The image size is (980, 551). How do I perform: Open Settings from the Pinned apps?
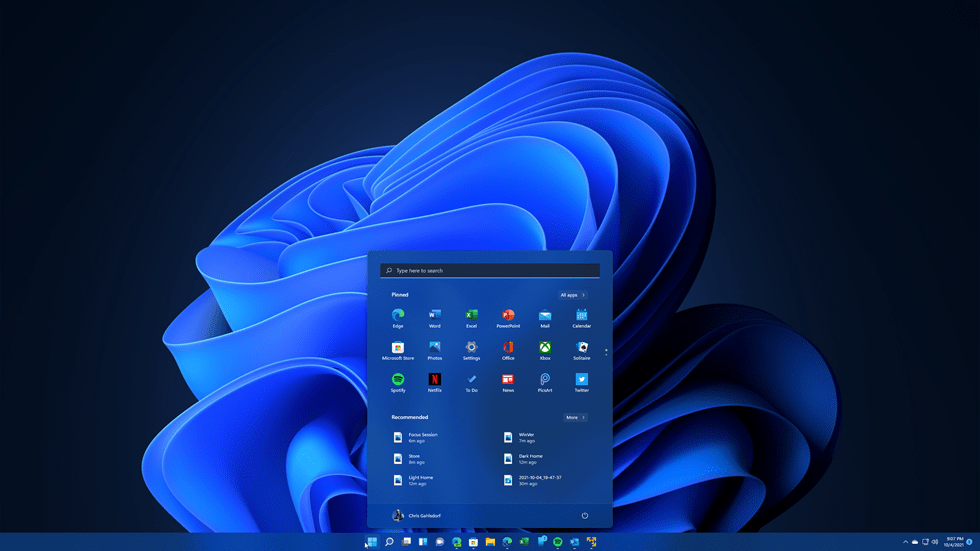471,350
